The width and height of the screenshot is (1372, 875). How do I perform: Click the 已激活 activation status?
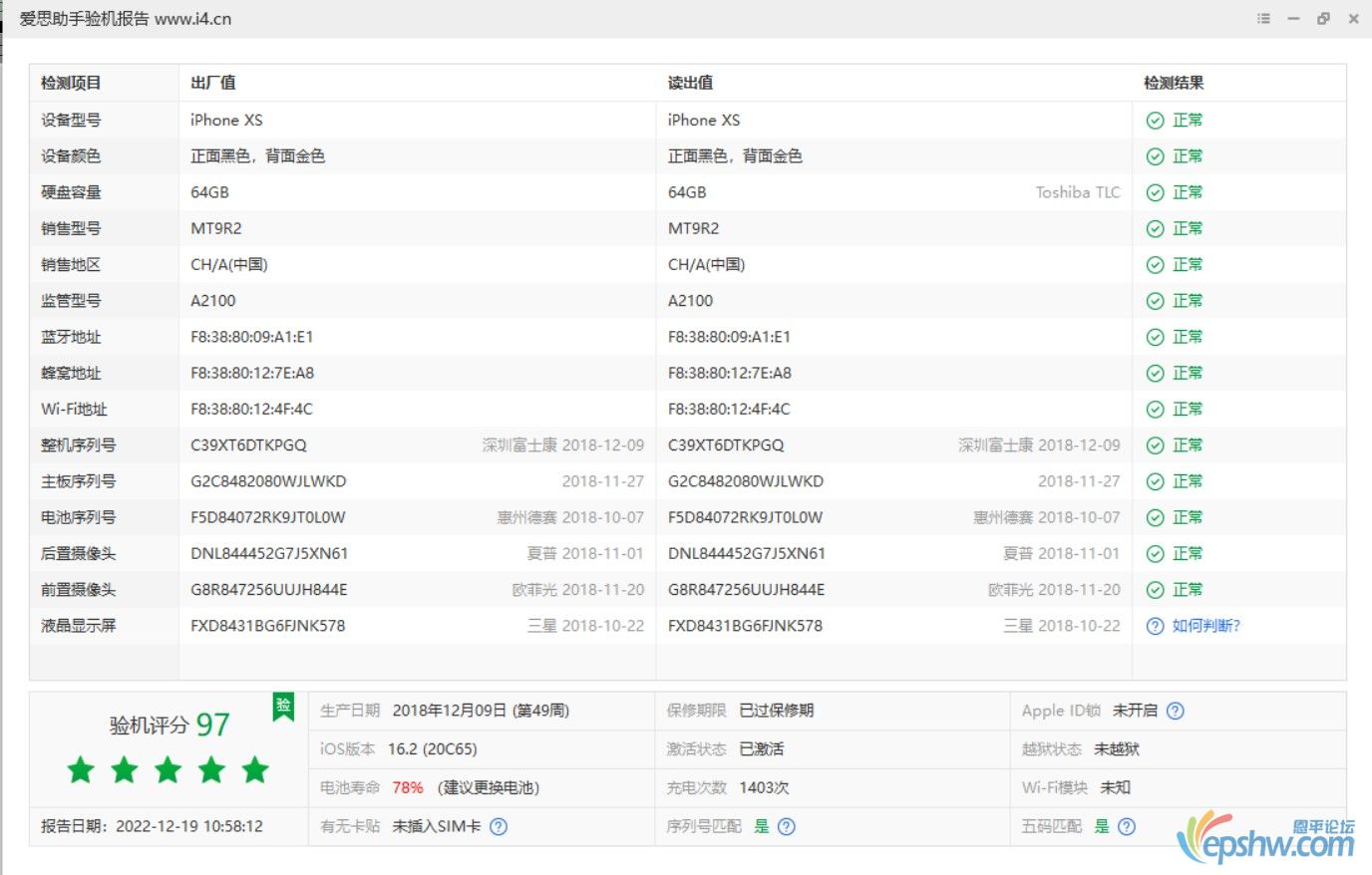(x=762, y=749)
